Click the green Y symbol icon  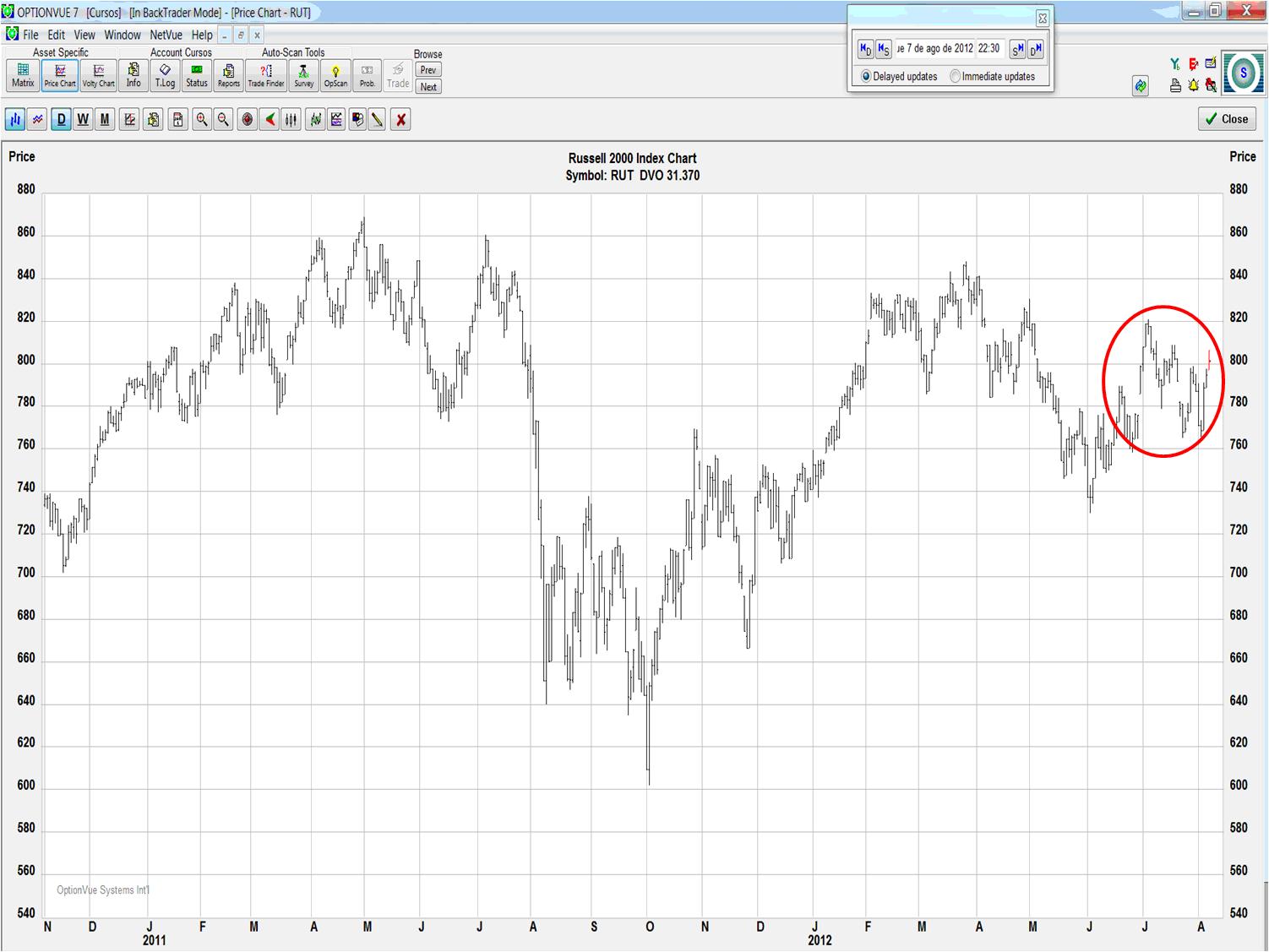click(1175, 64)
